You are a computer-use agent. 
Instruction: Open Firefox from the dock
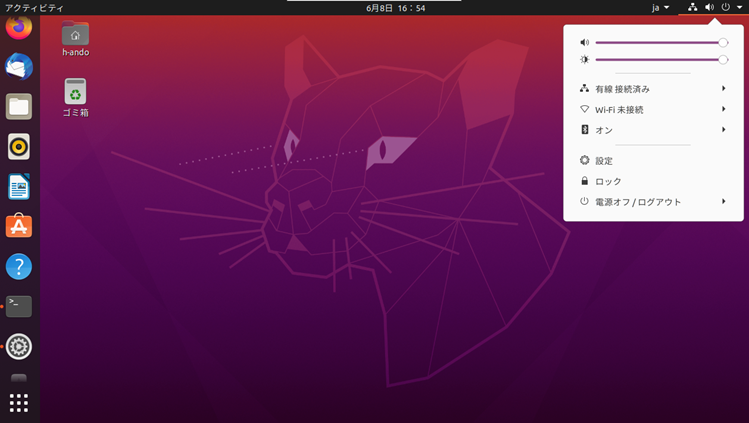point(19,27)
